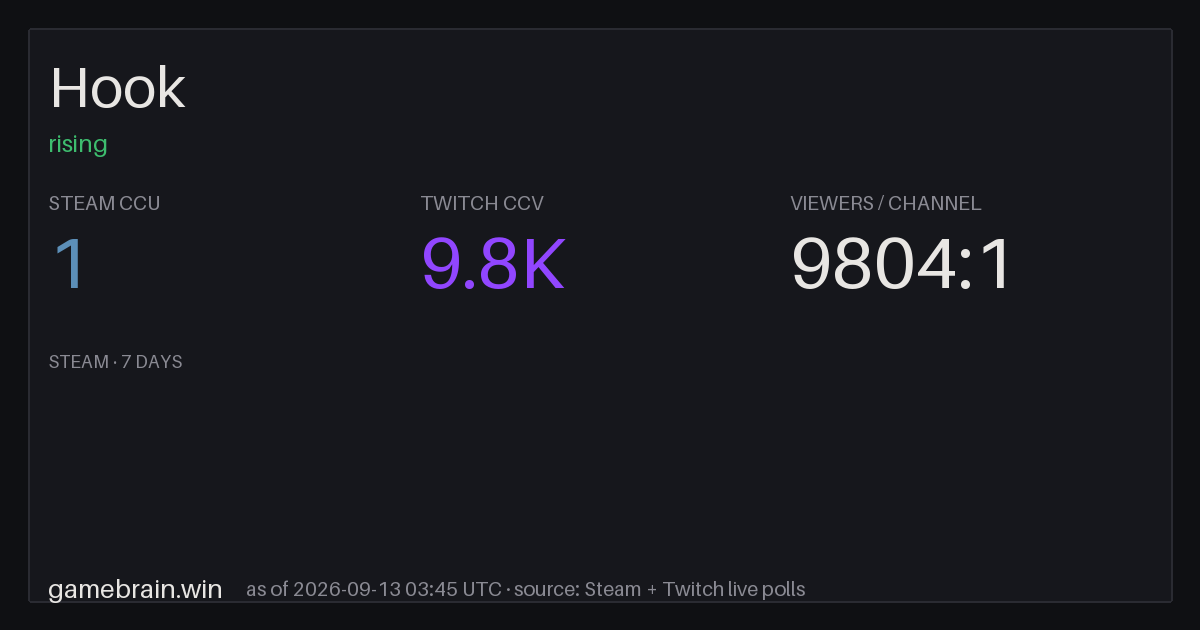Click the Hook game title
Screen dimensions: 1200x630
[x=118, y=88]
